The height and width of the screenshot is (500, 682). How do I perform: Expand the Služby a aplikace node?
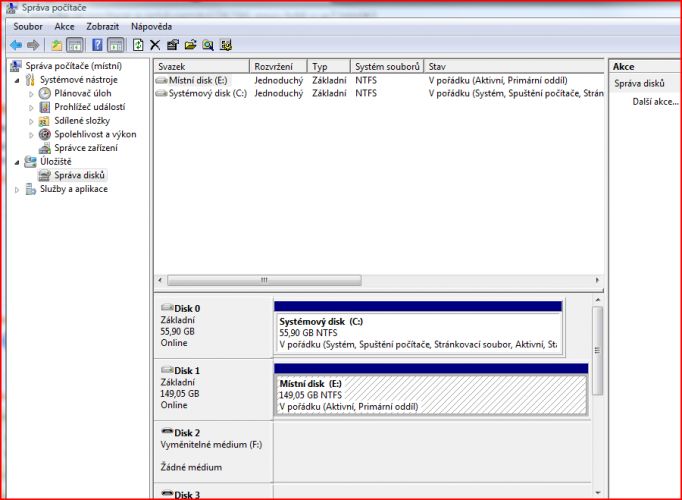coord(17,190)
